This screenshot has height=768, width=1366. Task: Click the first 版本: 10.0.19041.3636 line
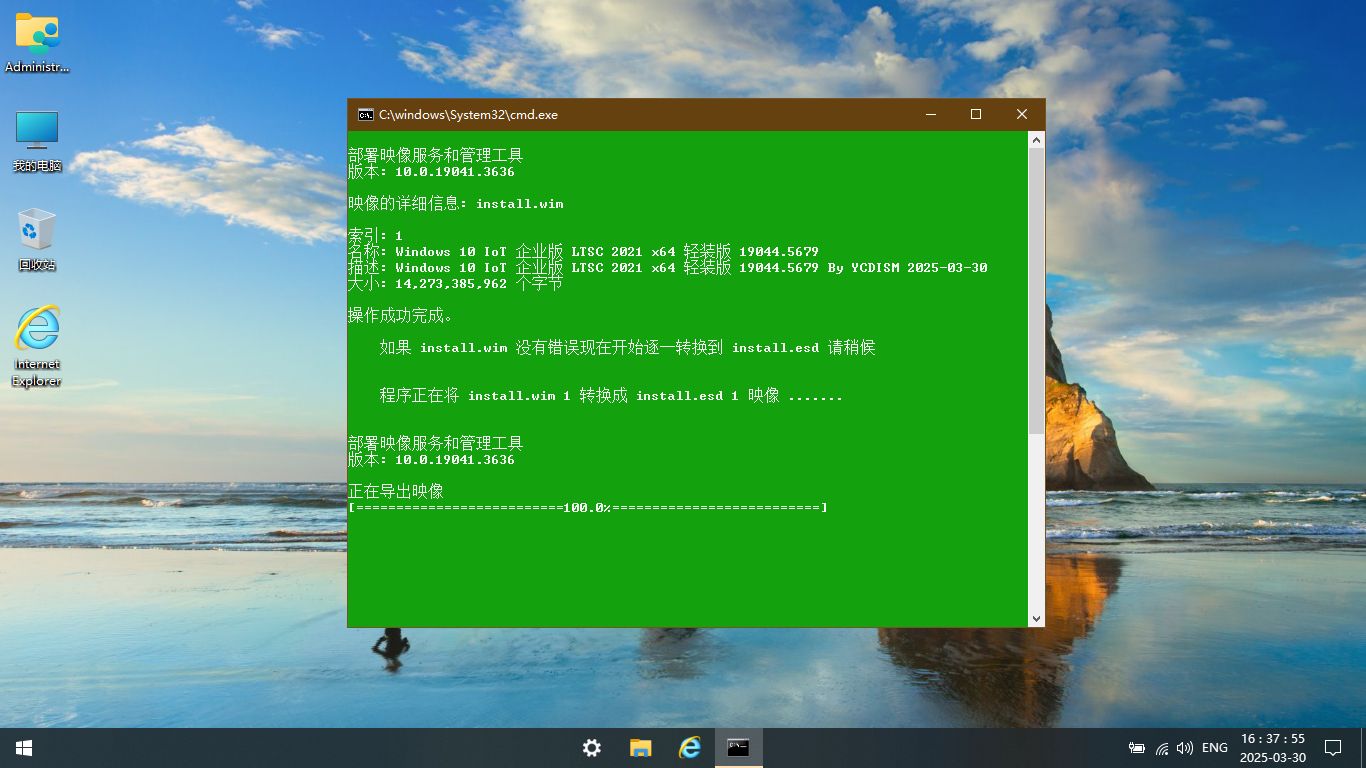(432, 172)
